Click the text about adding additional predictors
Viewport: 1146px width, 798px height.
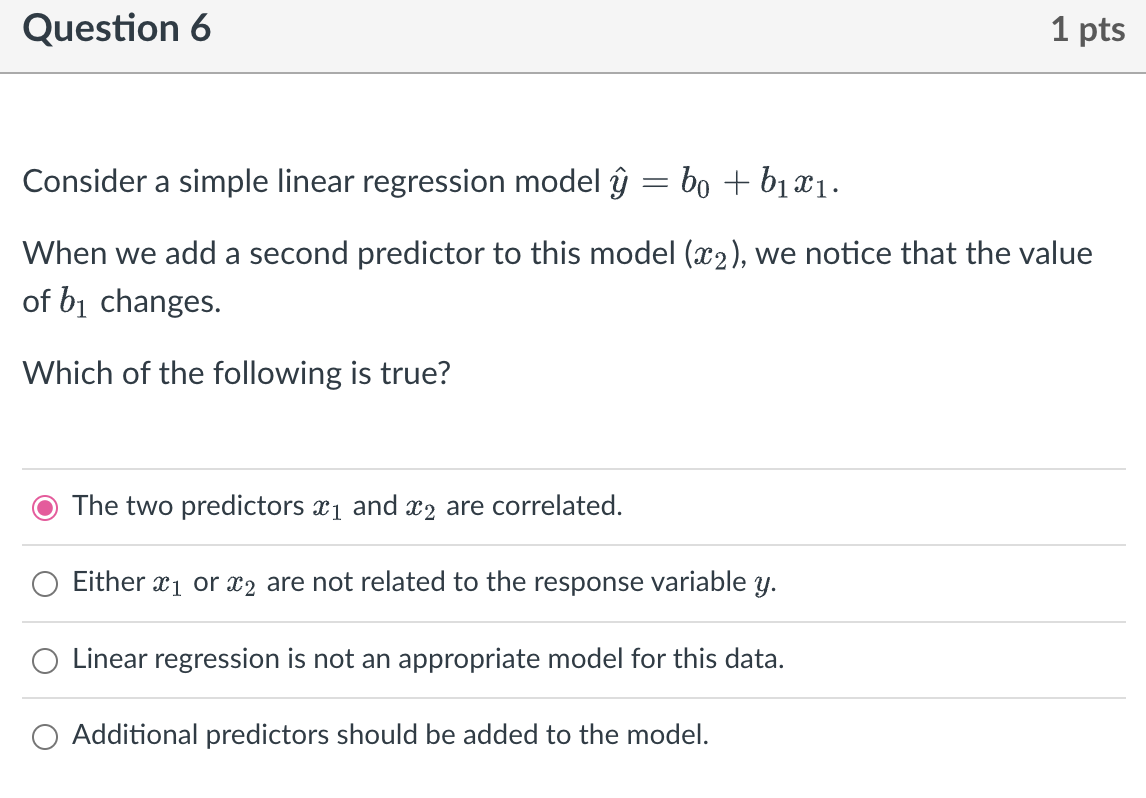390,735
